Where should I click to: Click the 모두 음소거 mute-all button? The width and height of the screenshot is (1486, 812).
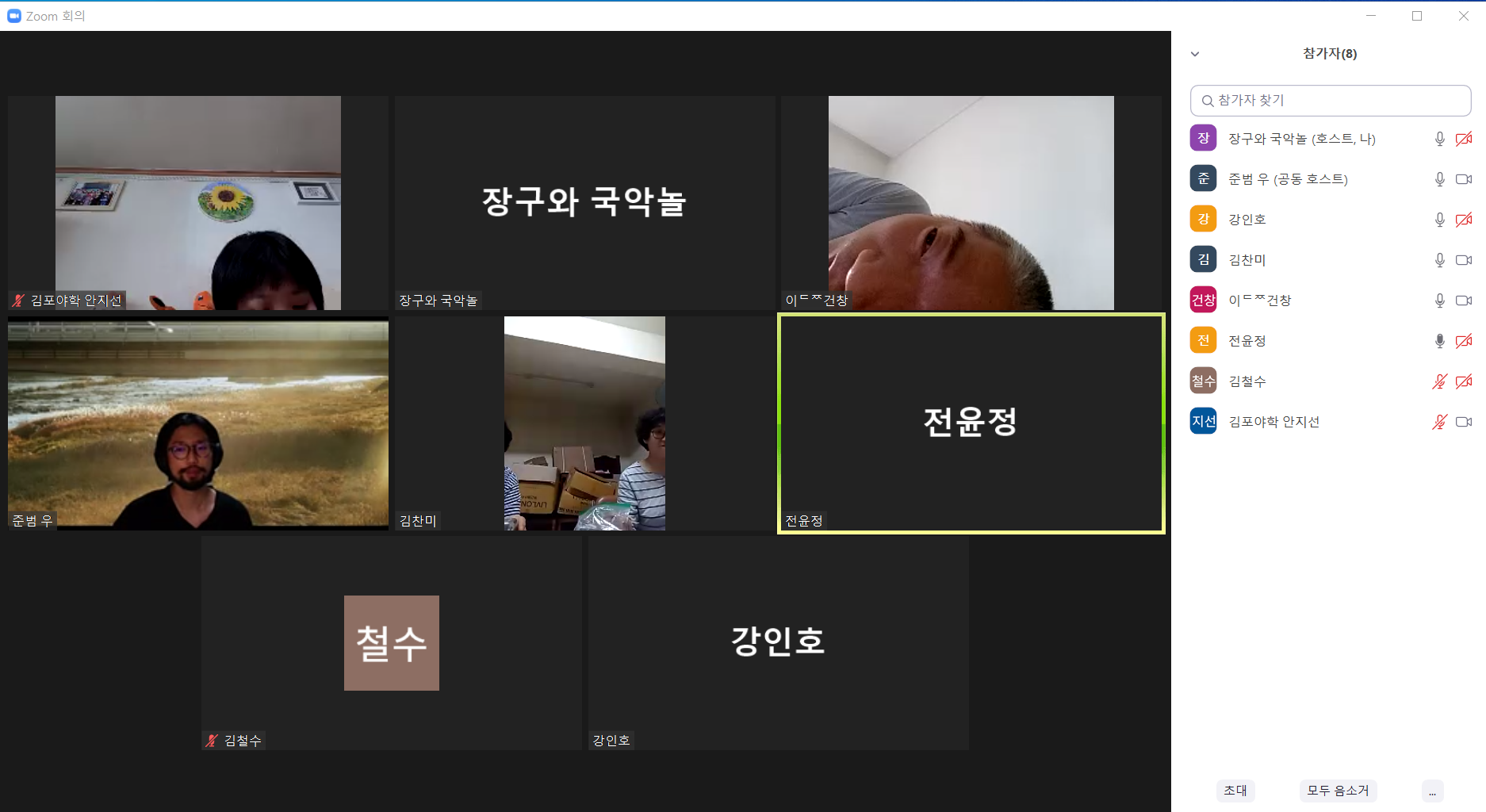1339,791
